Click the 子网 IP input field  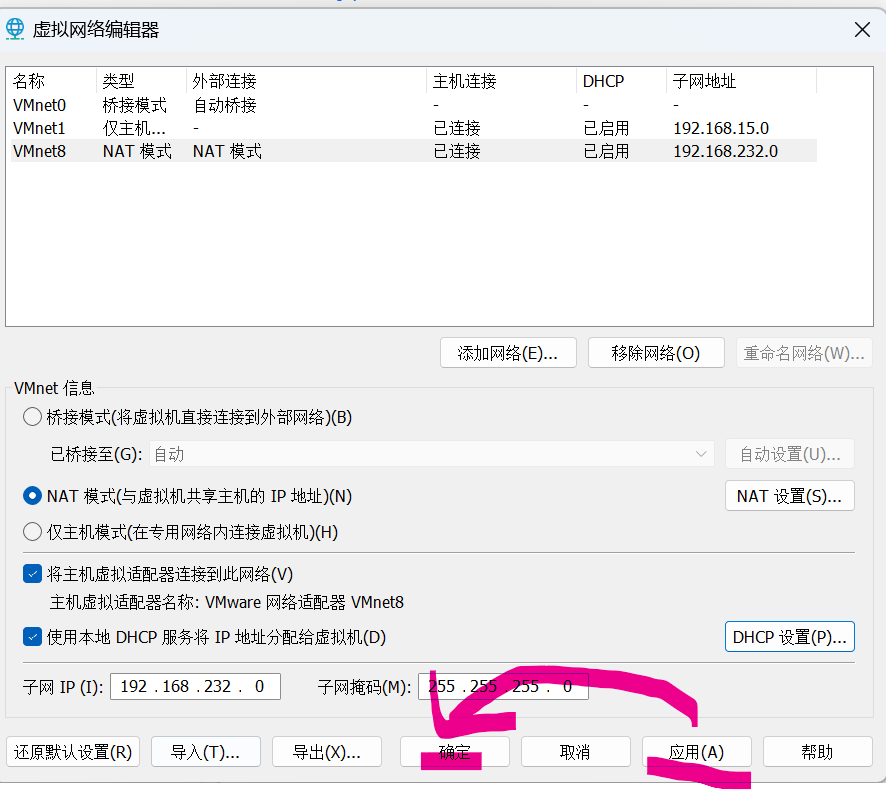(x=196, y=686)
